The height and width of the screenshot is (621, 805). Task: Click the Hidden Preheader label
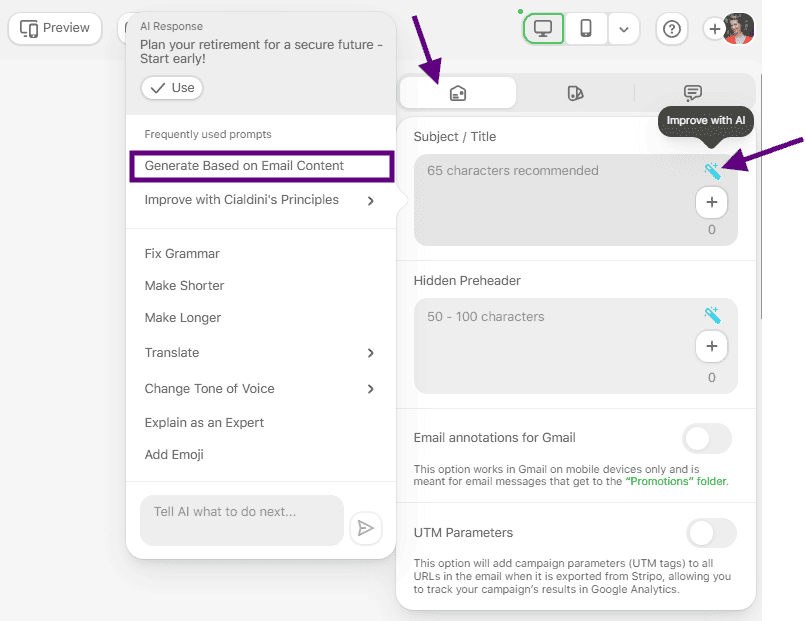click(467, 281)
